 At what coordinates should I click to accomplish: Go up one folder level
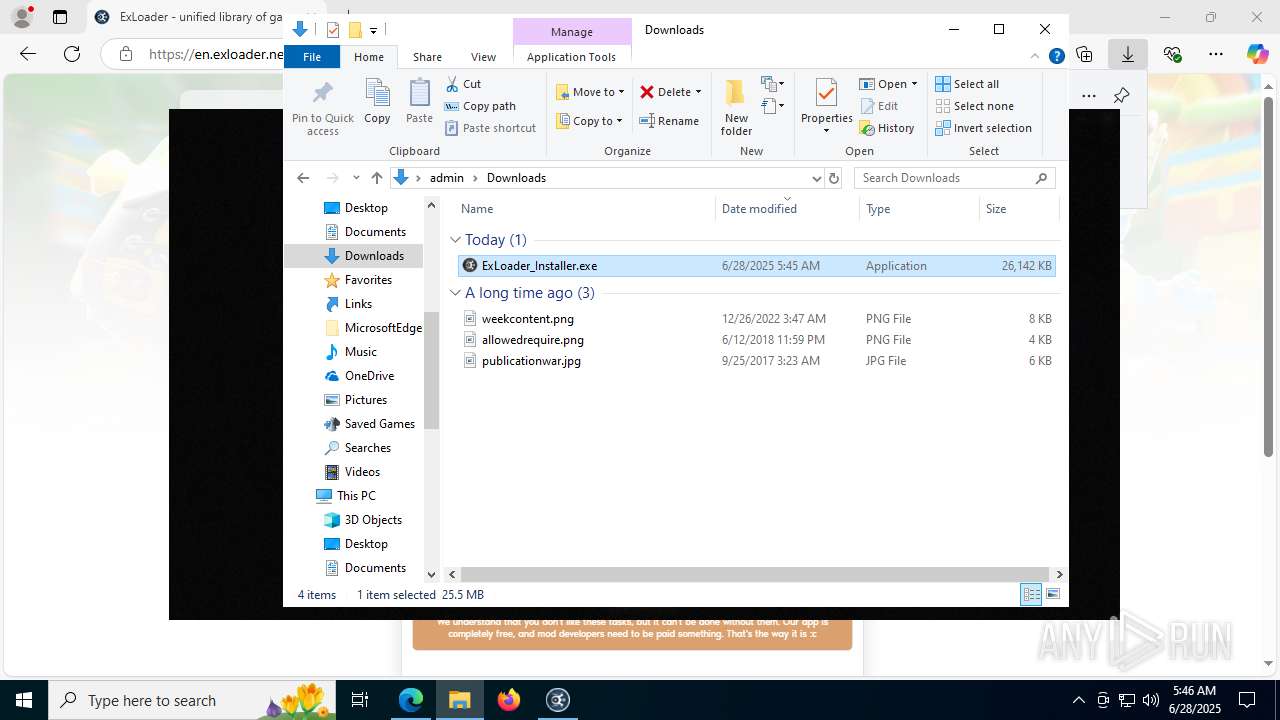click(376, 178)
